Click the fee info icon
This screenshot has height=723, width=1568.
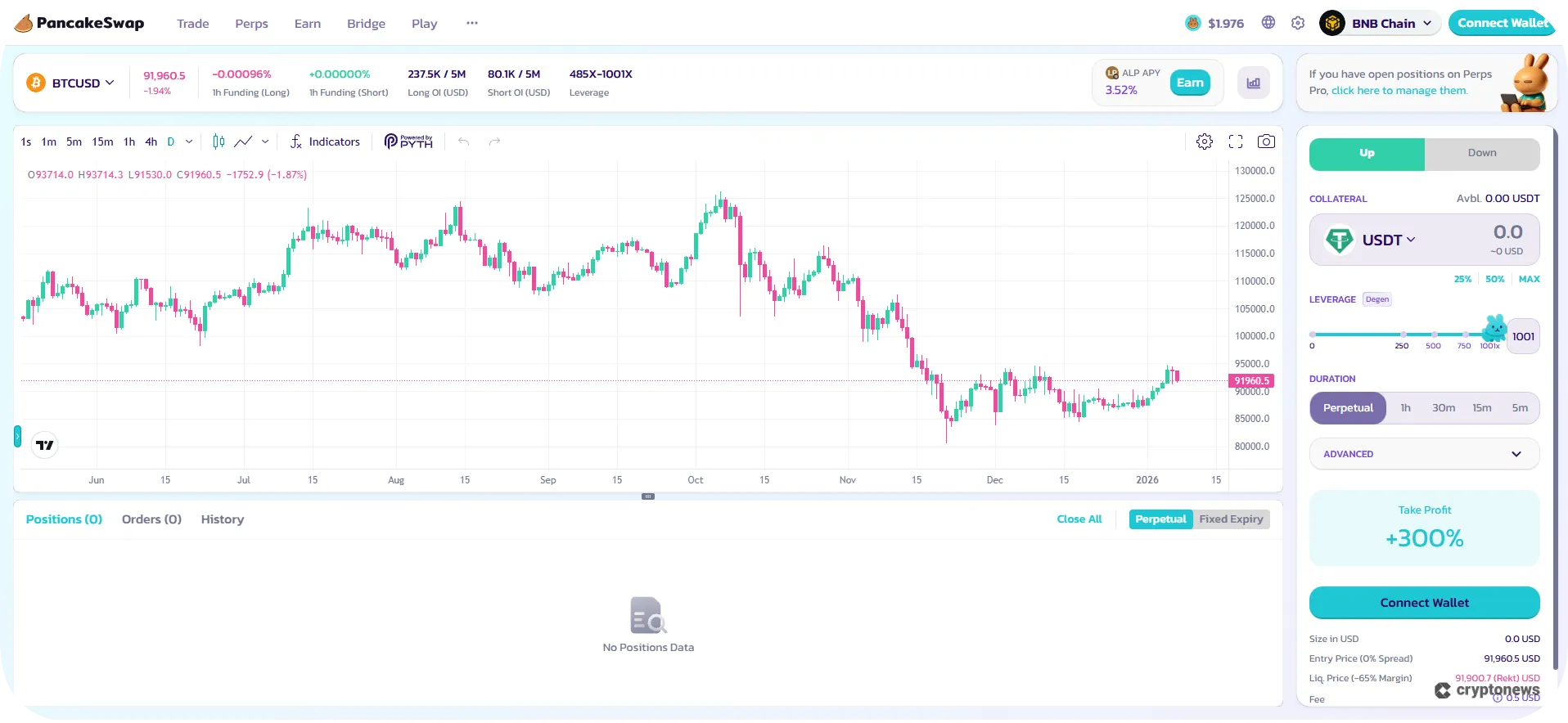click(x=1498, y=698)
